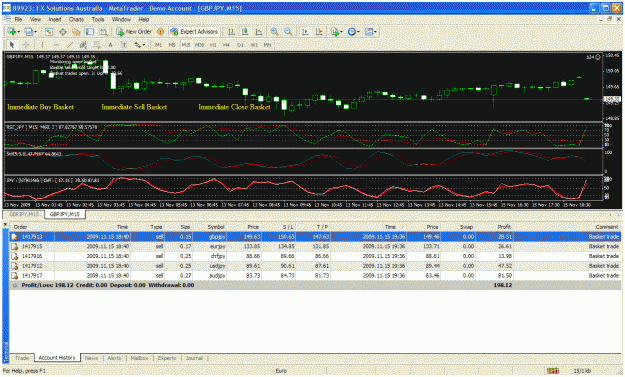Click the Profit/Loss summary line
This screenshot has height=377, width=625.
point(315,285)
